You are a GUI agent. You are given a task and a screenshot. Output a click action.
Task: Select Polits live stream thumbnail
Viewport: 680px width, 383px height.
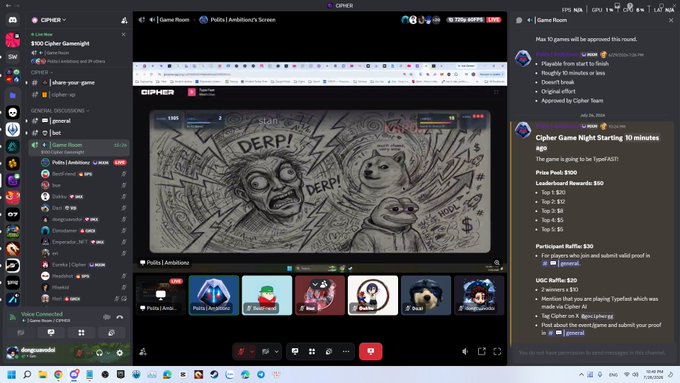(x=160, y=295)
